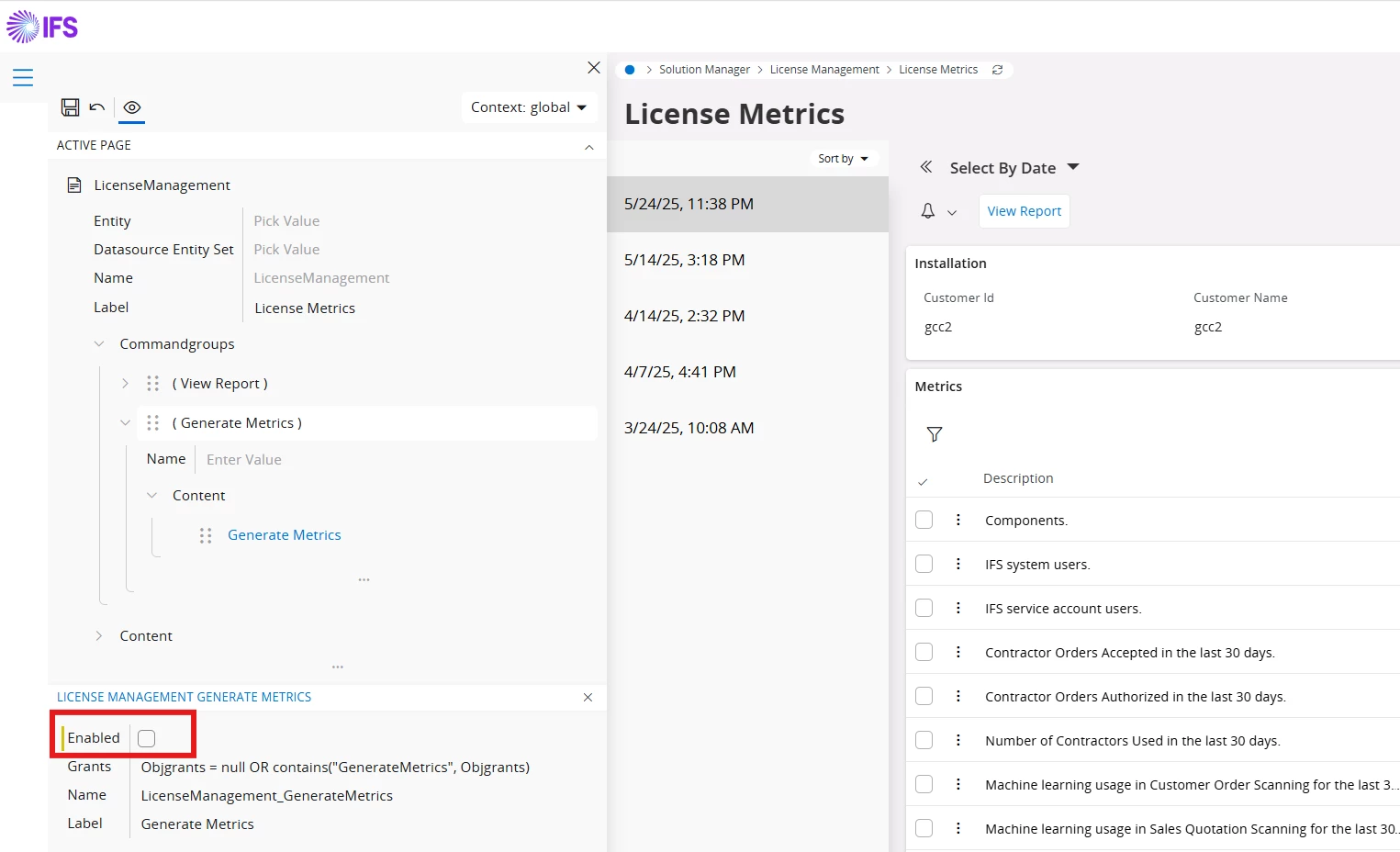Select record 5/24/25, 11:38 PM
This screenshot has width=1400, height=852.
(747, 204)
